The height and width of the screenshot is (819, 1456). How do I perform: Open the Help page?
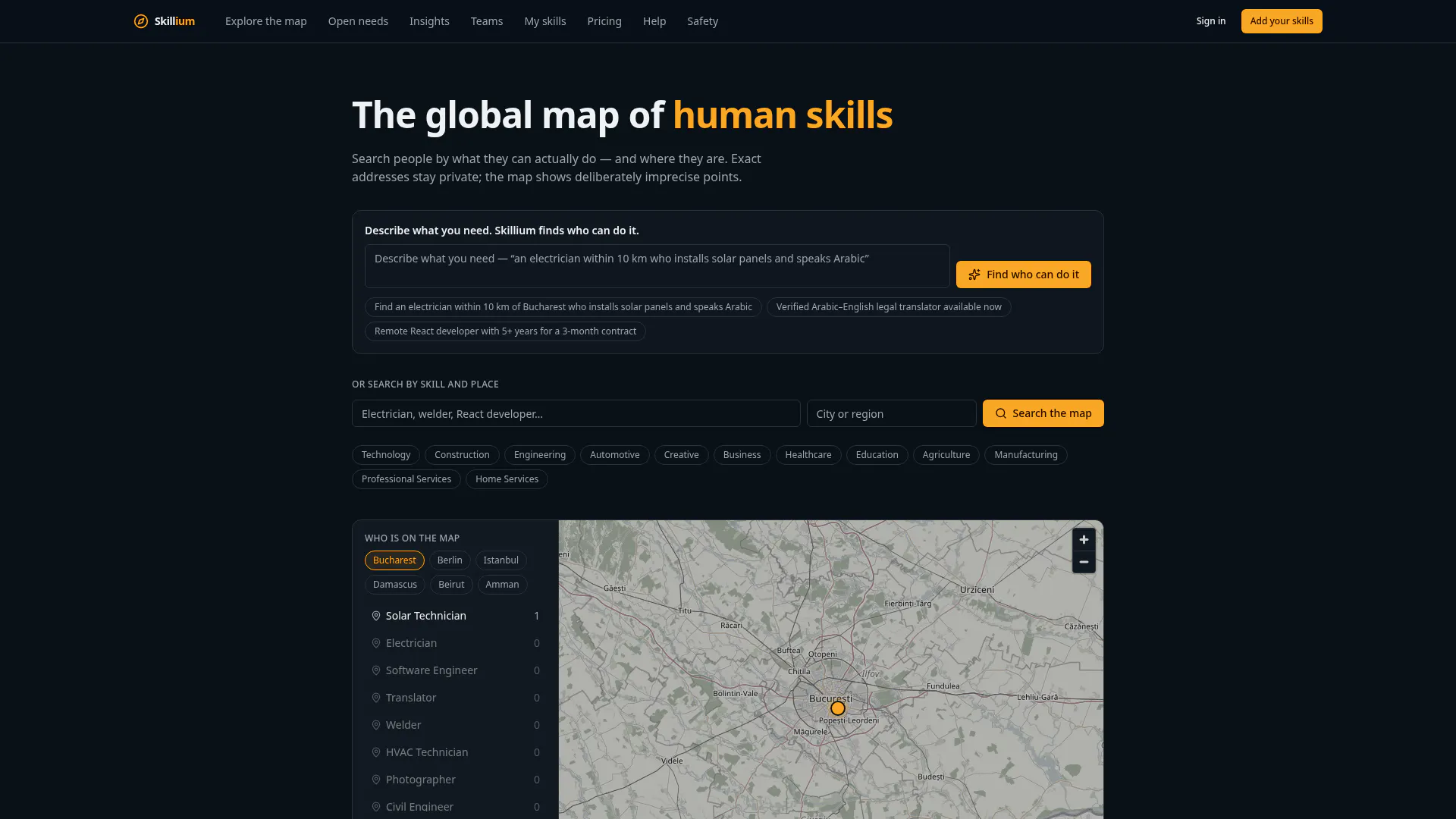click(654, 21)
